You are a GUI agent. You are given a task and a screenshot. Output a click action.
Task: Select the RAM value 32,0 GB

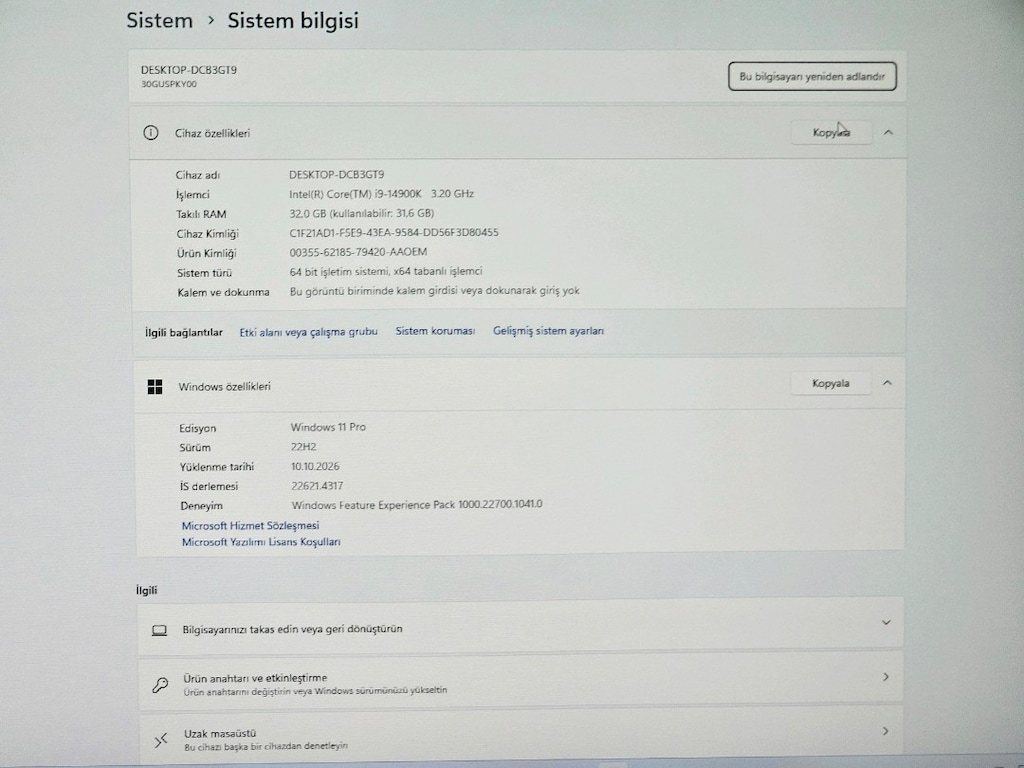coord(362,213)
